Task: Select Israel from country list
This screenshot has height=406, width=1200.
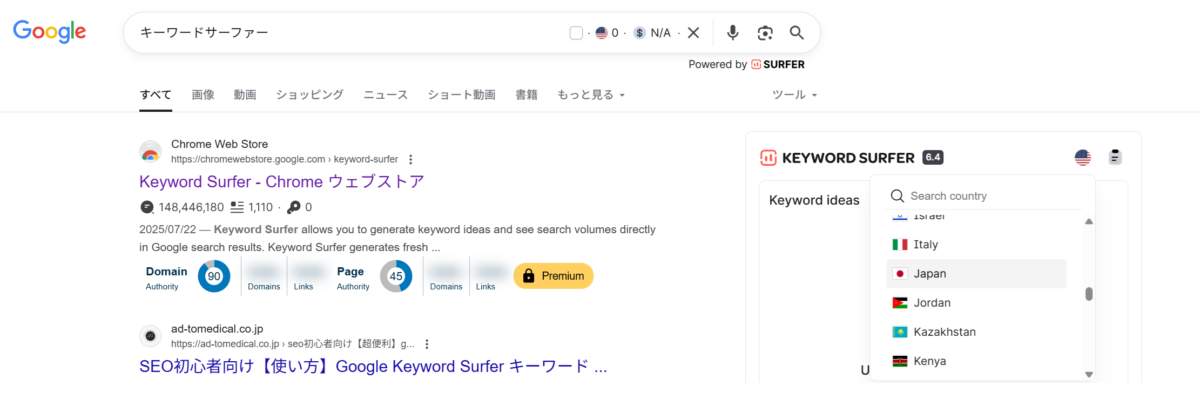Action: 976,216
